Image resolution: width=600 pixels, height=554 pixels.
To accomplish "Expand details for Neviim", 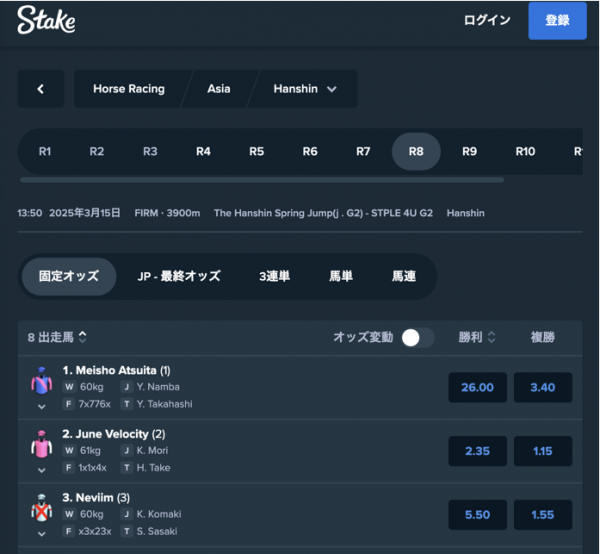I will tap(42, 534).
